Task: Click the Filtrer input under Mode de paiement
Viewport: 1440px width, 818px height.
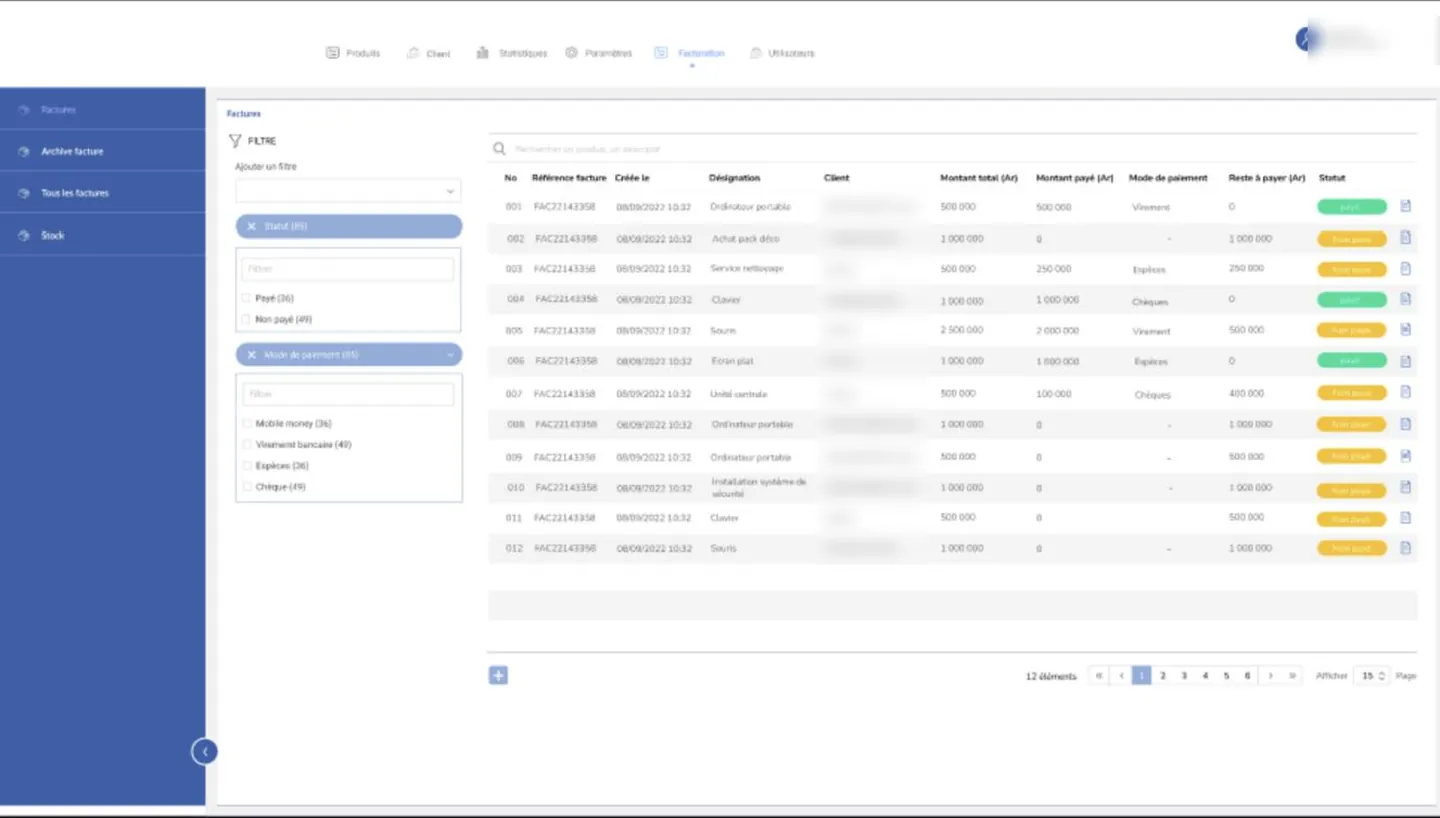Action: point(348,394)
